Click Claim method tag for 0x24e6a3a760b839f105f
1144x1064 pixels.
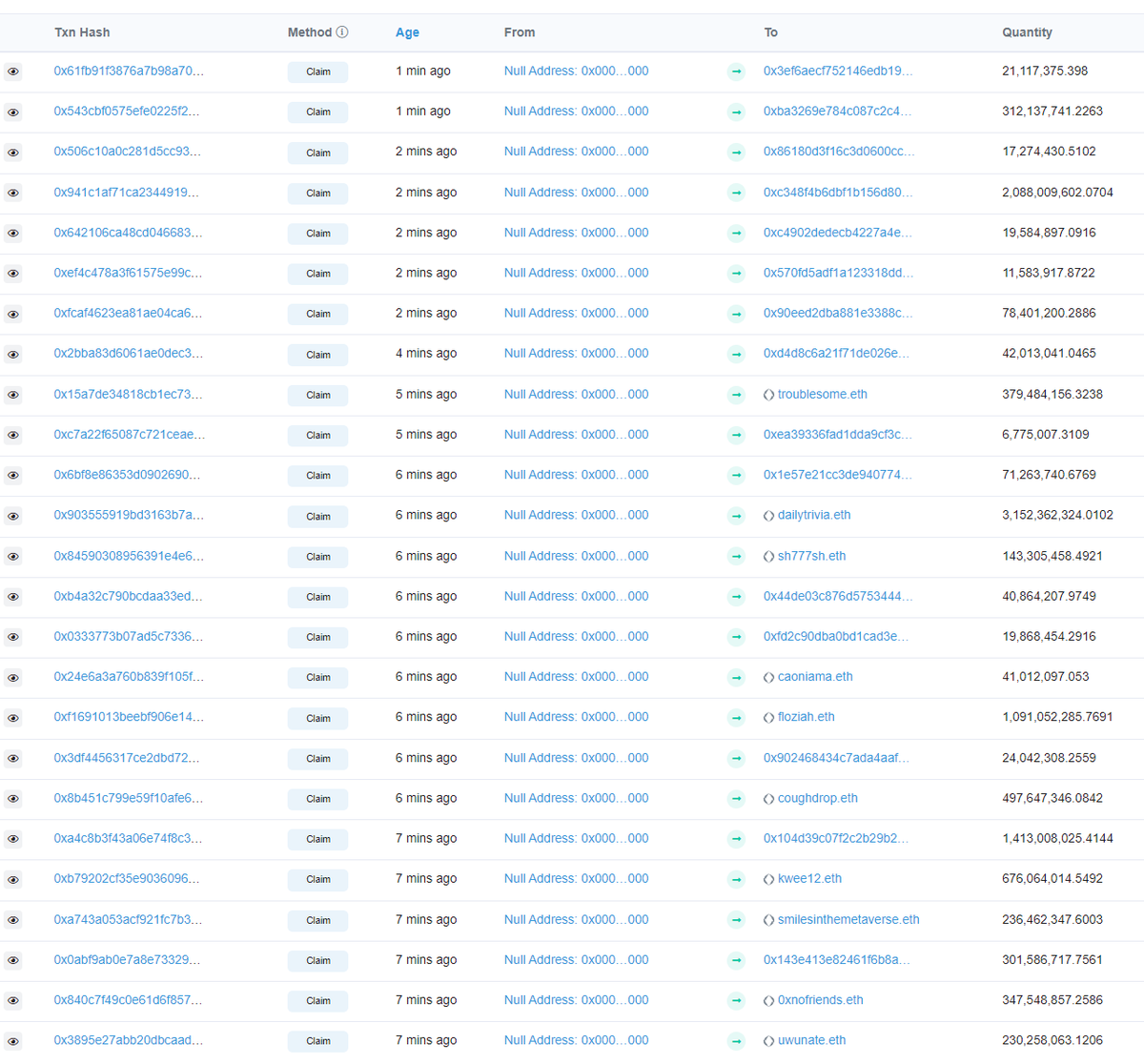[x=317, y=678]
